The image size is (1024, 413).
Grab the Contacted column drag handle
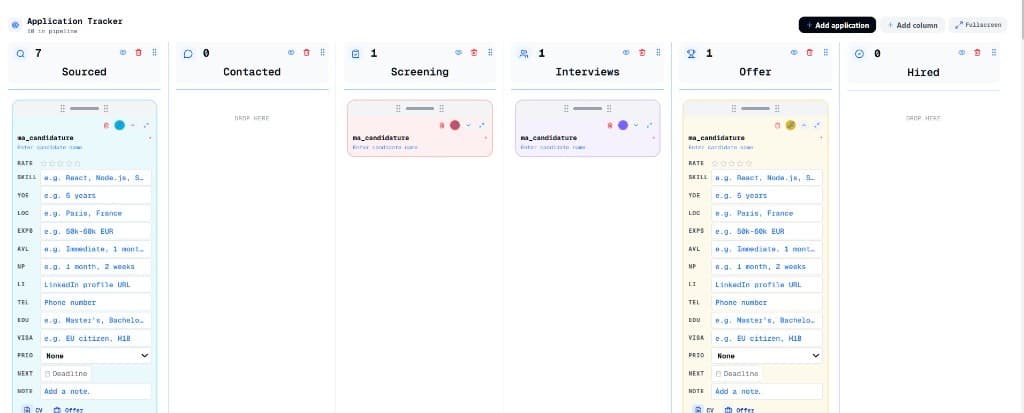coord(323,52)
